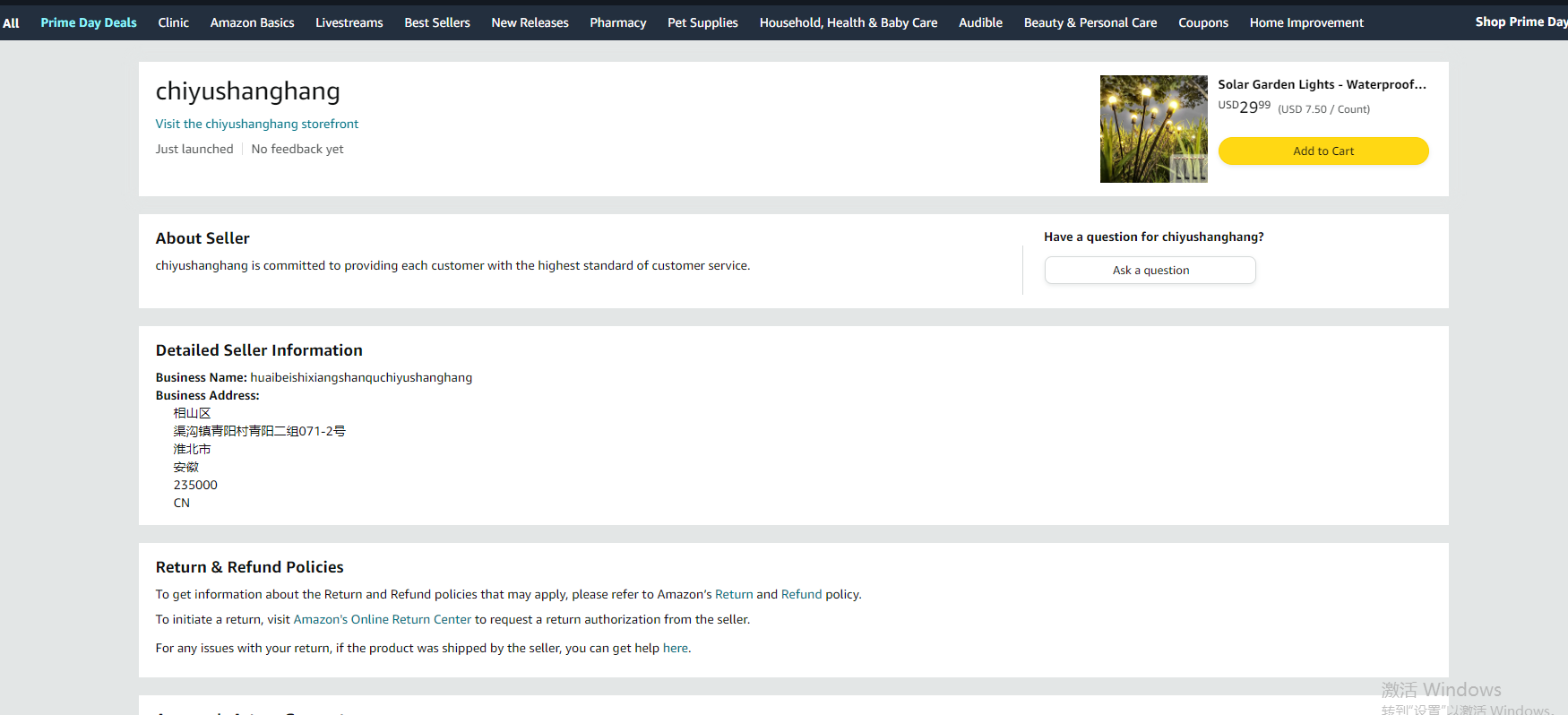The width and height of the screenshot is (1568, 715).
Task: Open Home Improvement category
Action: (x=1306, y=22)
